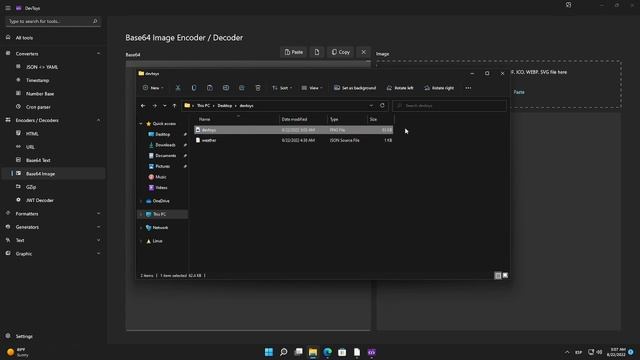
Task: Open Documents in Explorer navigation pane
Action: tap(165, 156)
